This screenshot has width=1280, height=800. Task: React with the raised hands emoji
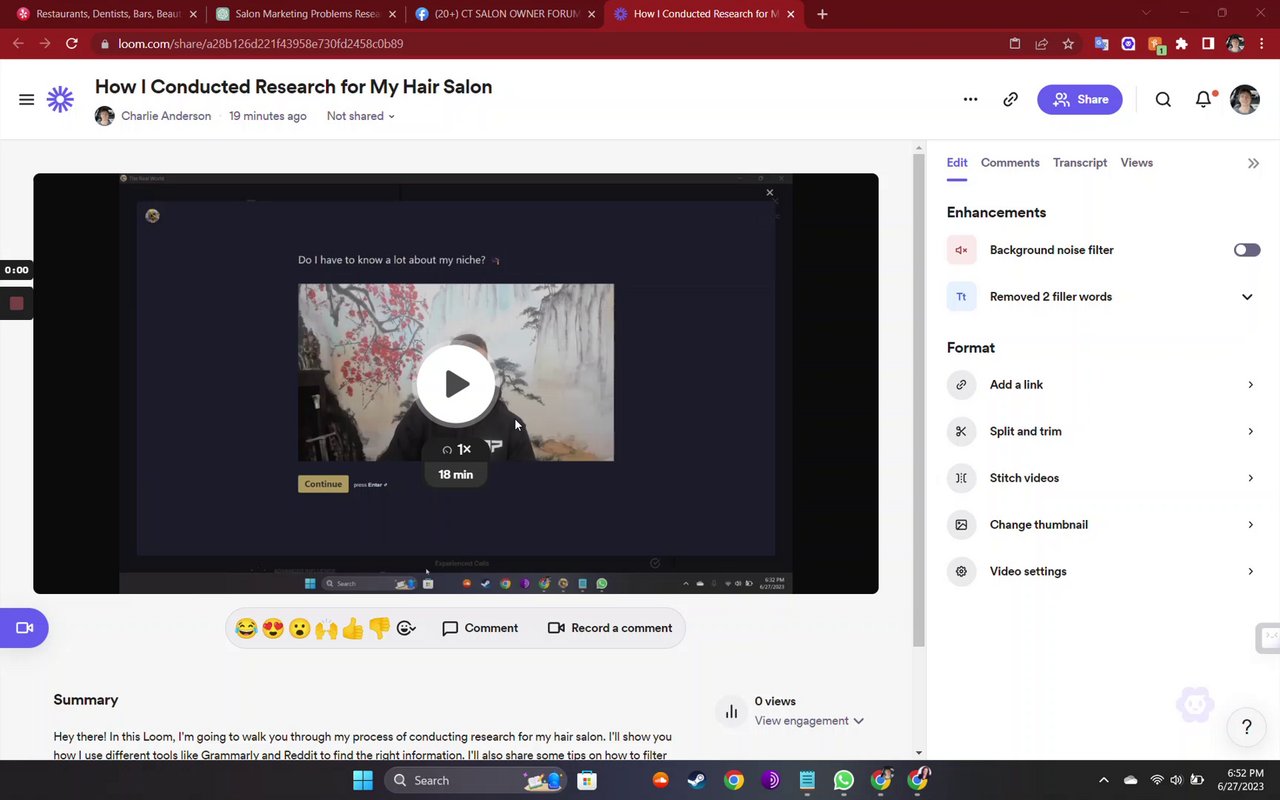[x=326, y=628]
